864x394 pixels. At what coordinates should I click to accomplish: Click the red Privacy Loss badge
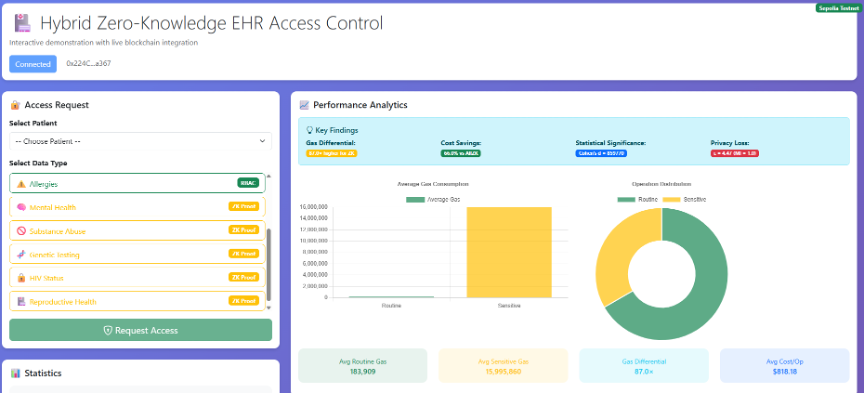click(735, 153)
